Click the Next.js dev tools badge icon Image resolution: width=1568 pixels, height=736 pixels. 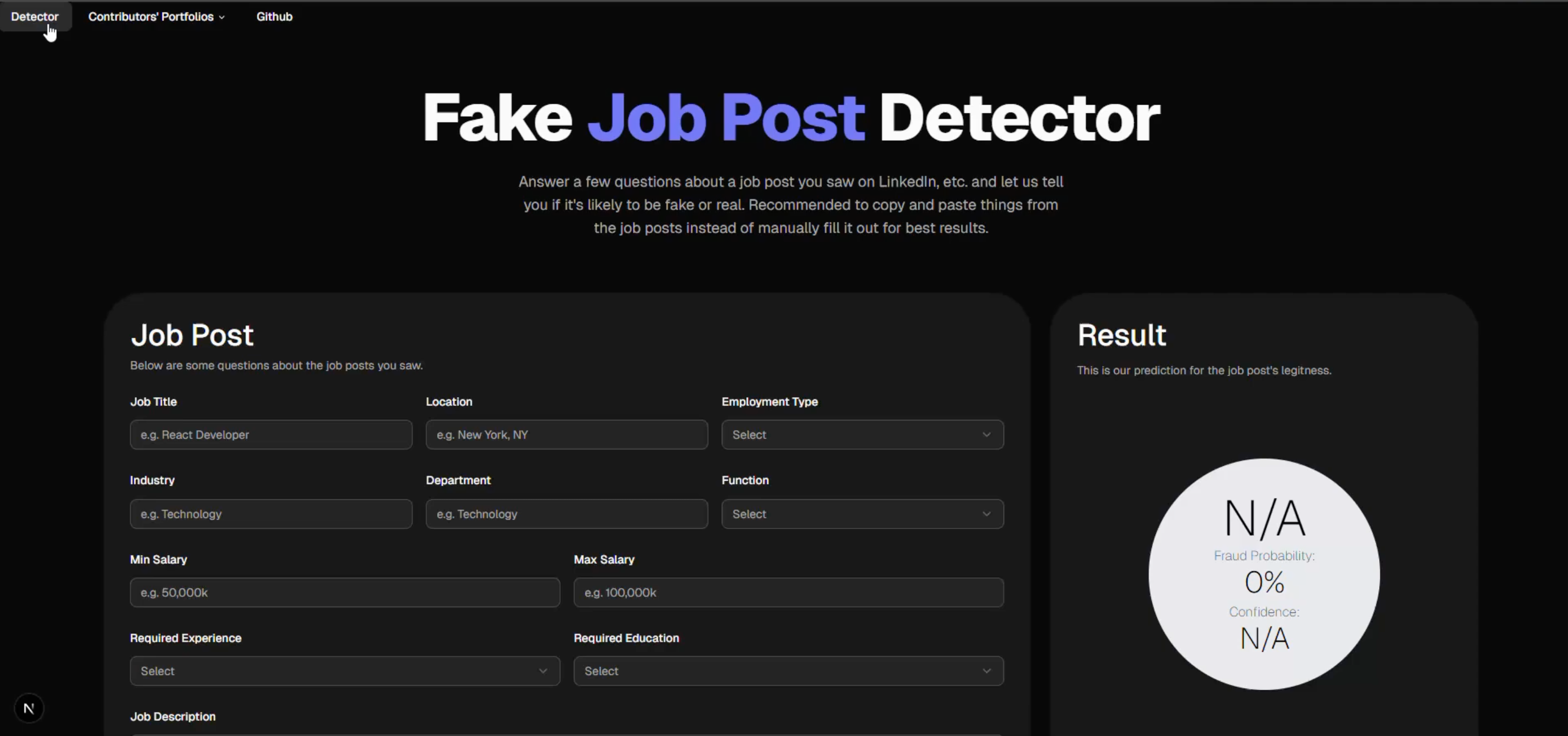coord(29,708)
